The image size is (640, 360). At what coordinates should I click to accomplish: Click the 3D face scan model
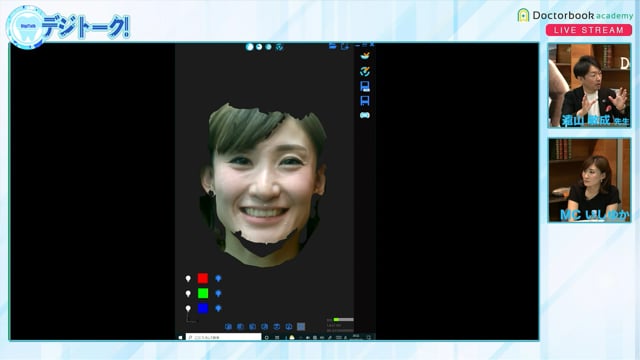point(263,185)
